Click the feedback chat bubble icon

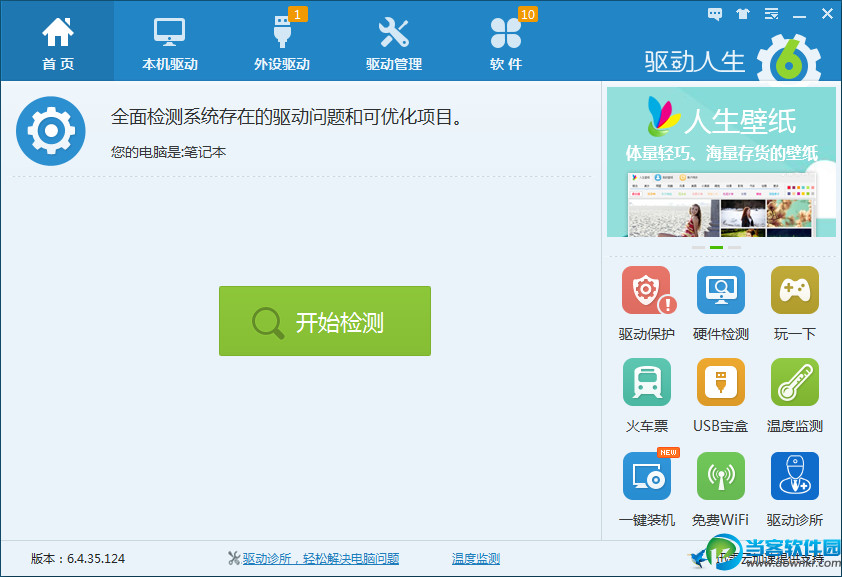715,14
